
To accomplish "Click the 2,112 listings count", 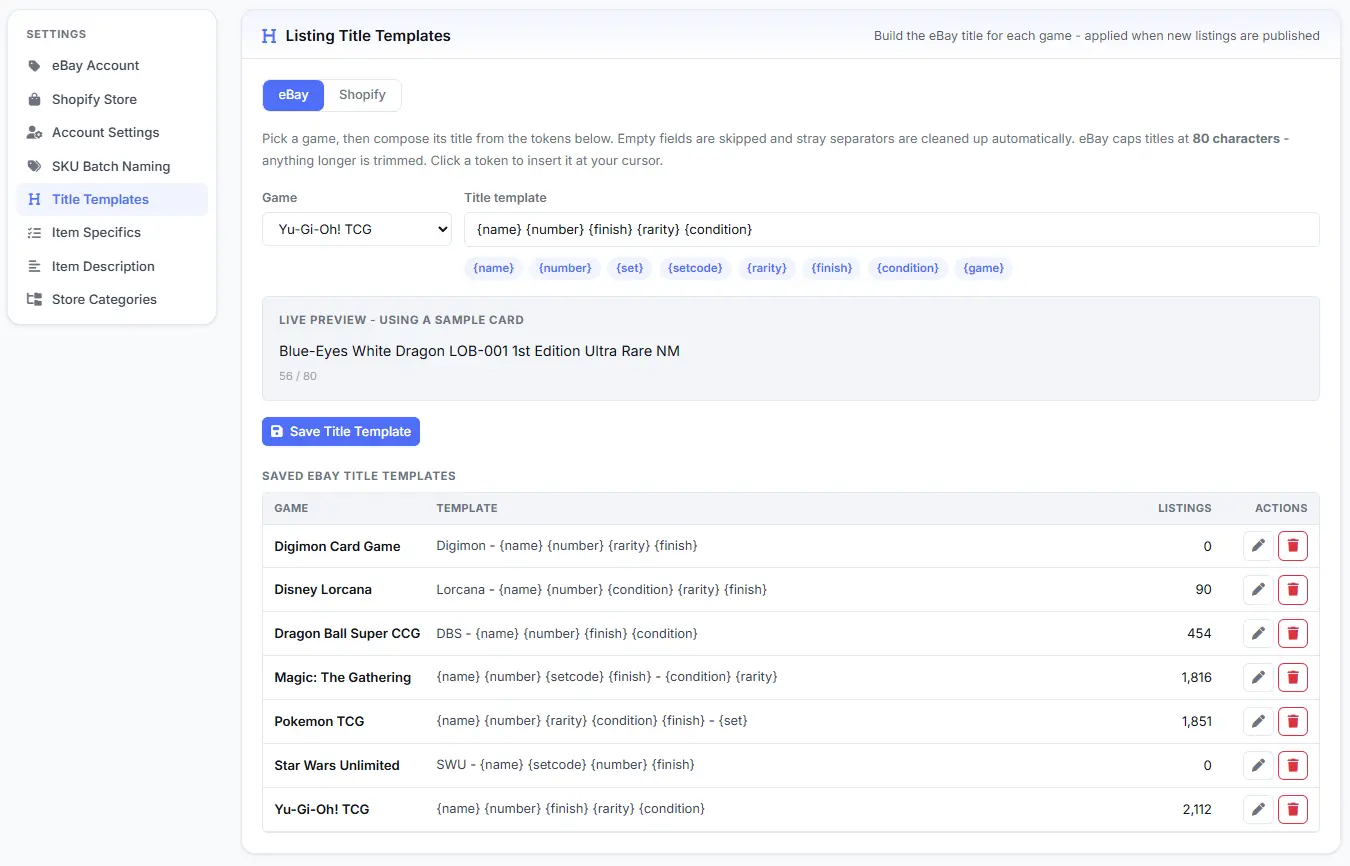I will click(1196, 809).
